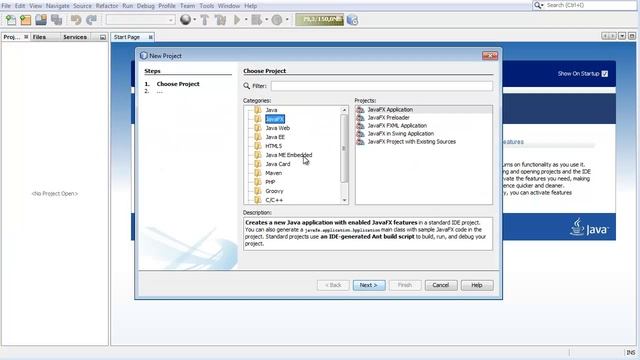The height and width of the screenshot is (360, 640).
Task: Select JavaFX Project with Existing Sources
Action: click(x=411, y=142)
